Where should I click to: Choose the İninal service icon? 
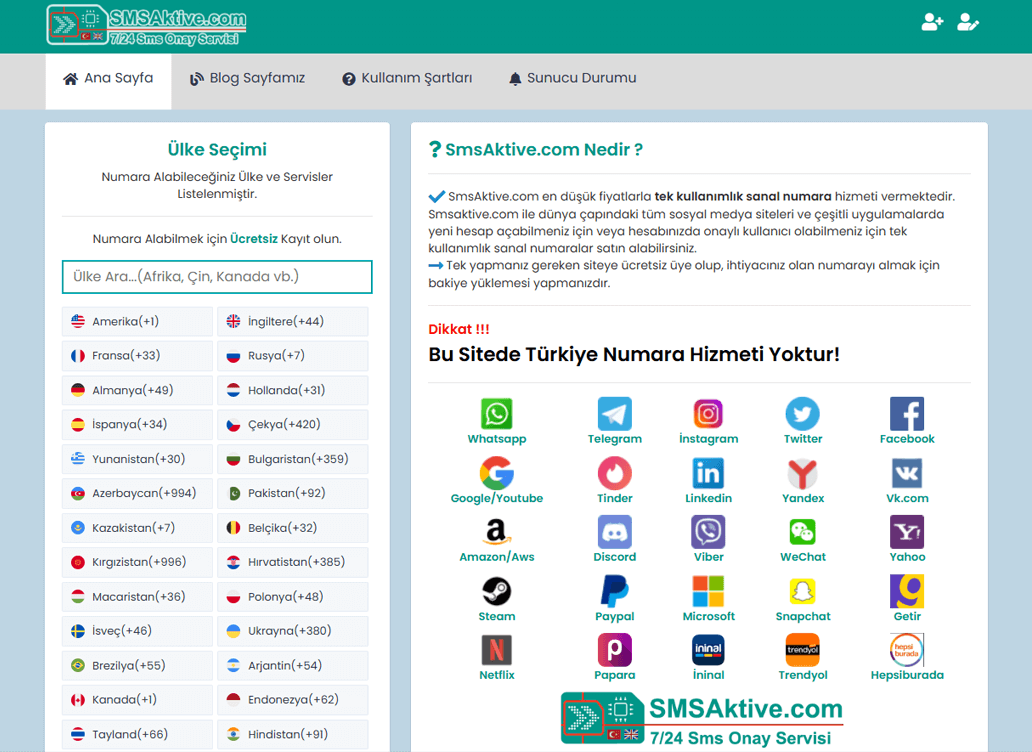tap(708, 650)
